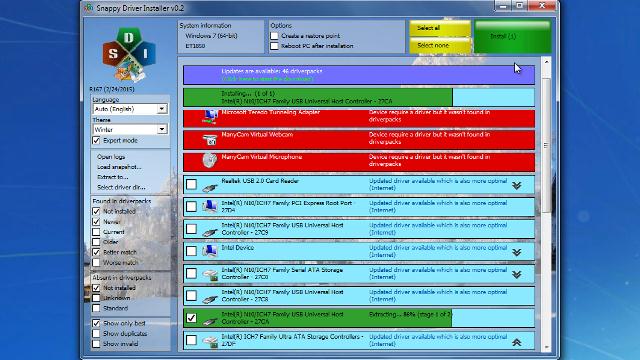Expand the Serial ATA Storage Controller row

click(517, 275)
